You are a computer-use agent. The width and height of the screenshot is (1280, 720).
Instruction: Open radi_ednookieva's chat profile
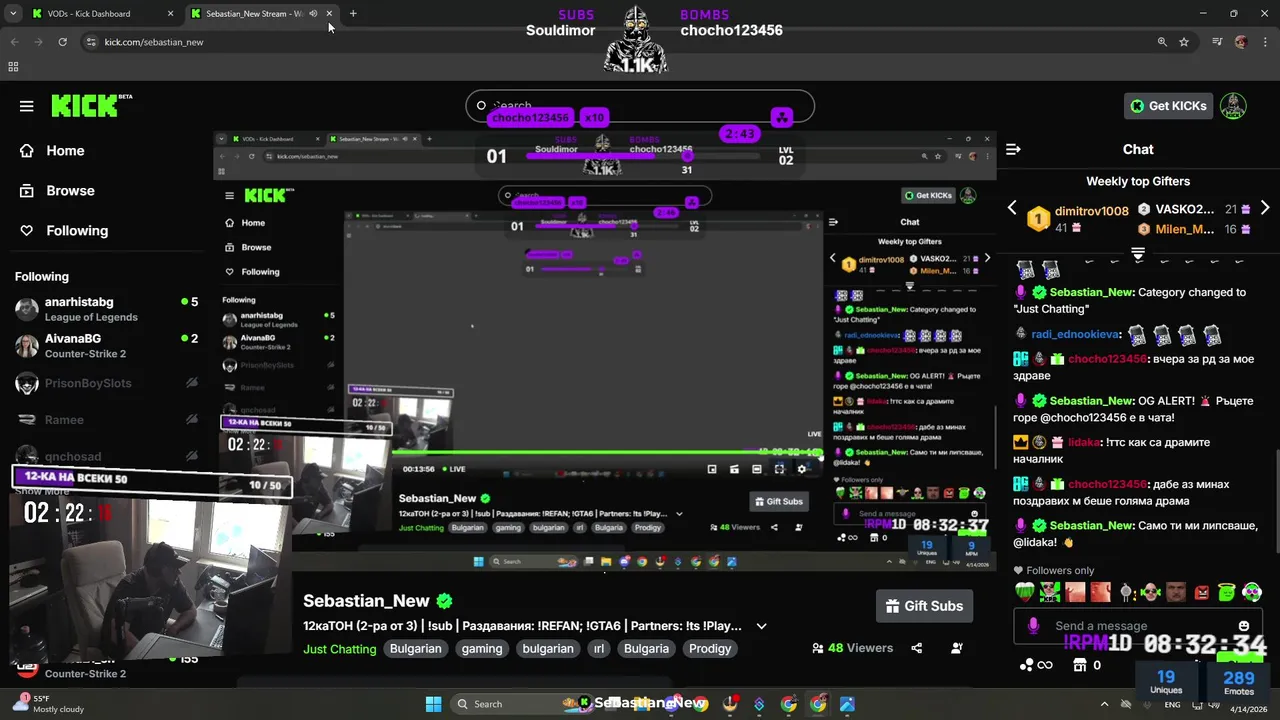click(x=1076, y=334)
